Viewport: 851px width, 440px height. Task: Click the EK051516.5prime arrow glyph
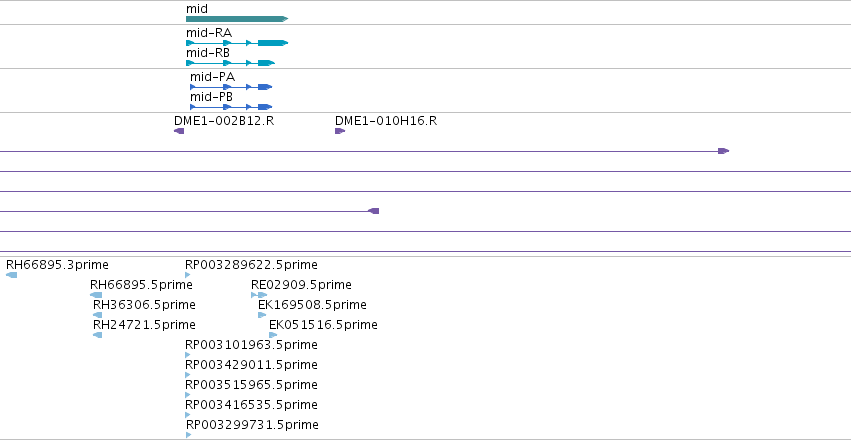tap(273, 335)
